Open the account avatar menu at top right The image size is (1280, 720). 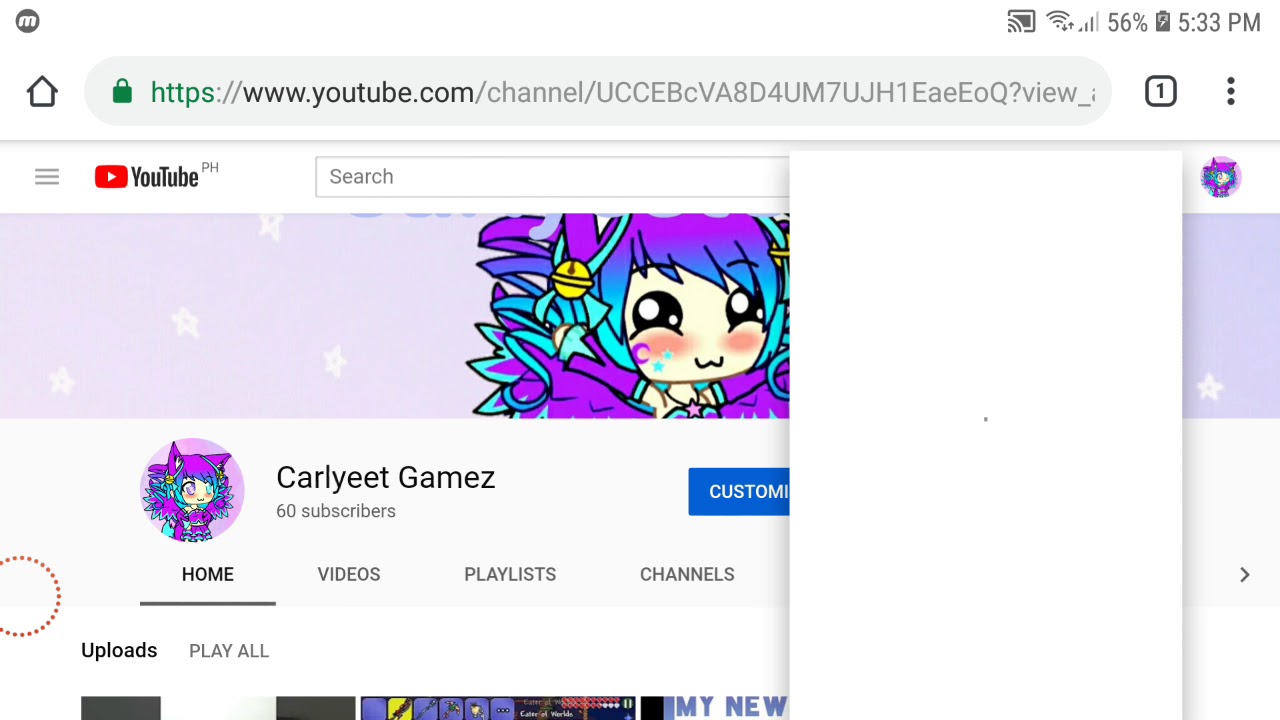tap(1220, 177)
